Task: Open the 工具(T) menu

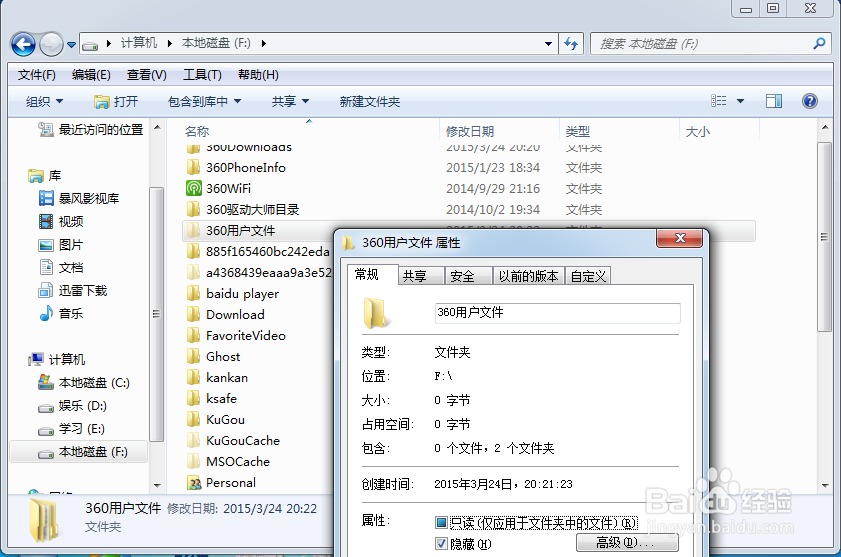Action: 202,75
